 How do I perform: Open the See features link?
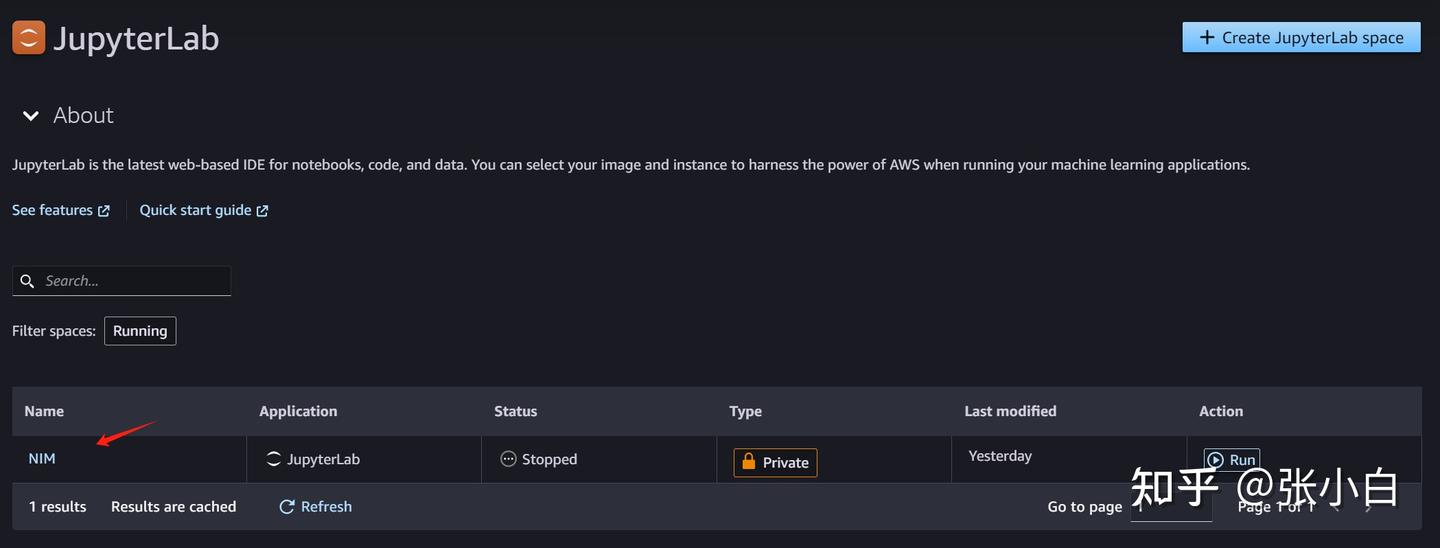(x=52, y=210)
